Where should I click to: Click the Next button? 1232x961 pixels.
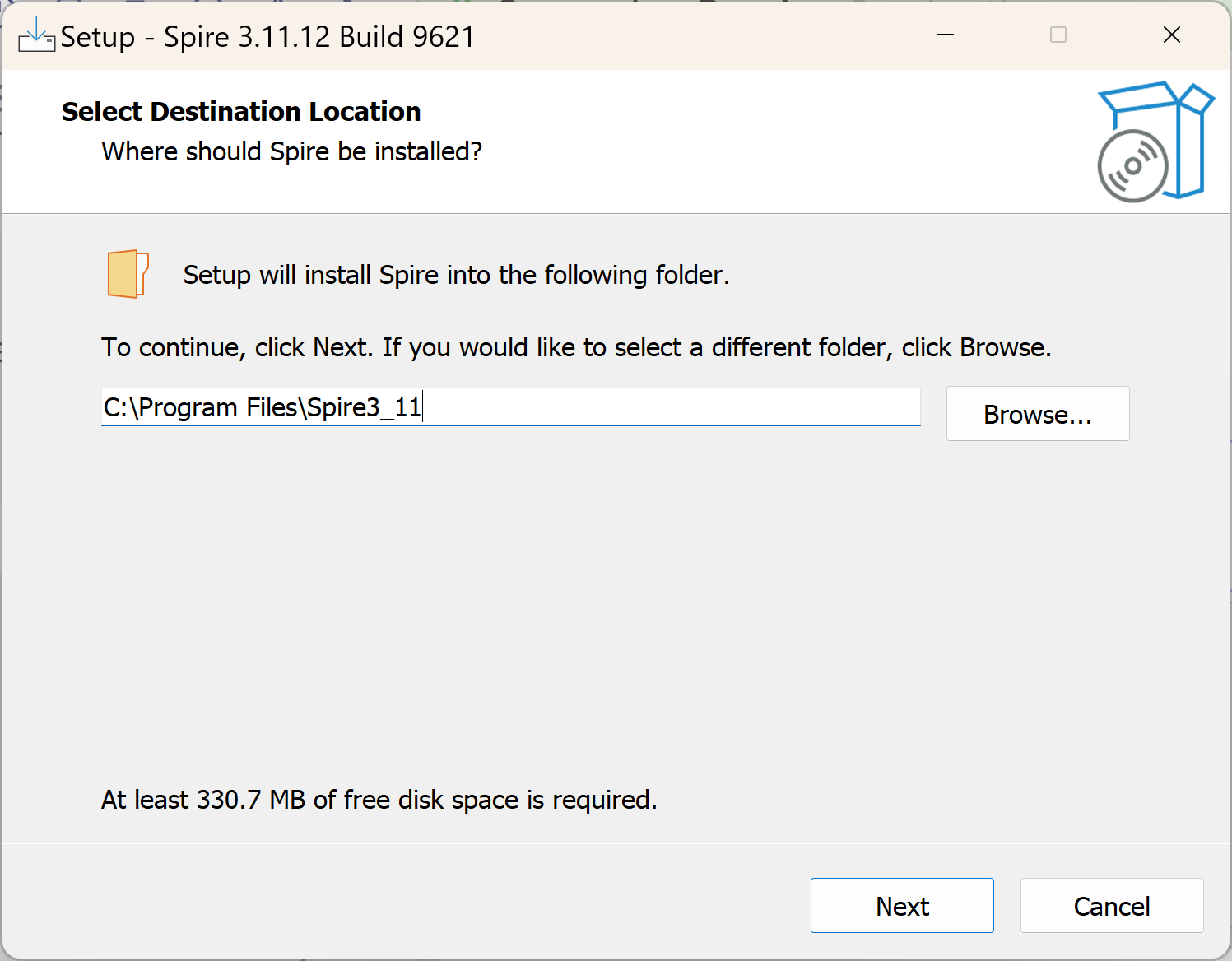tap(902, 905)
